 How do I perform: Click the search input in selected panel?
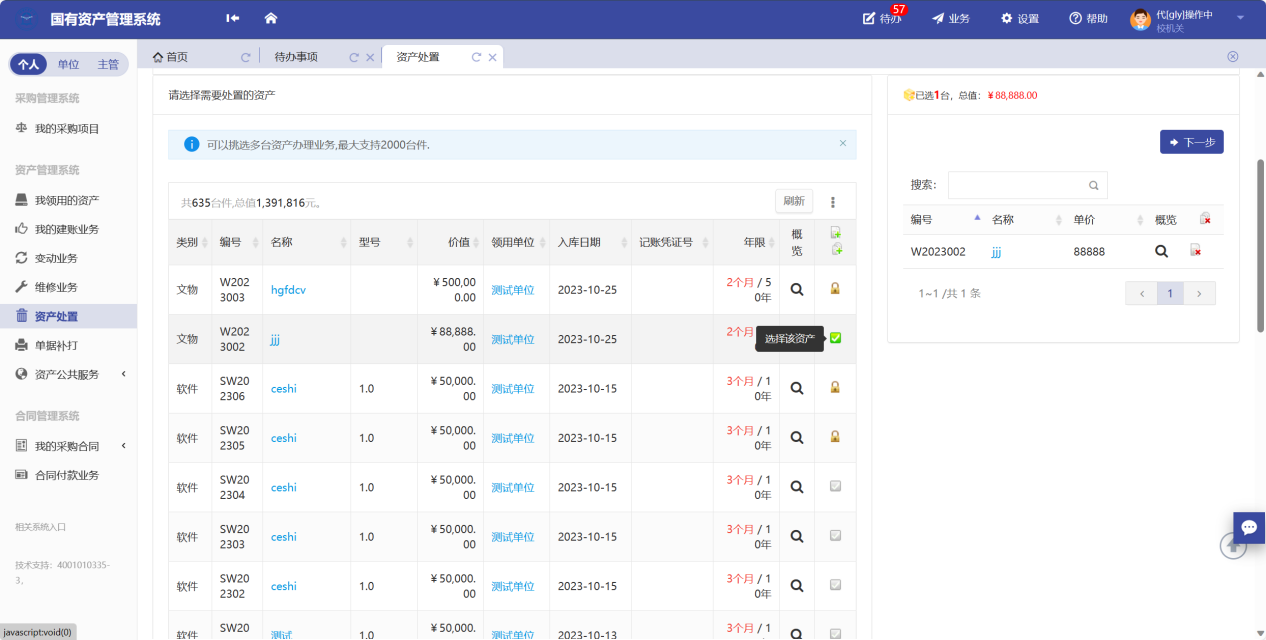tap(1018, 185)
